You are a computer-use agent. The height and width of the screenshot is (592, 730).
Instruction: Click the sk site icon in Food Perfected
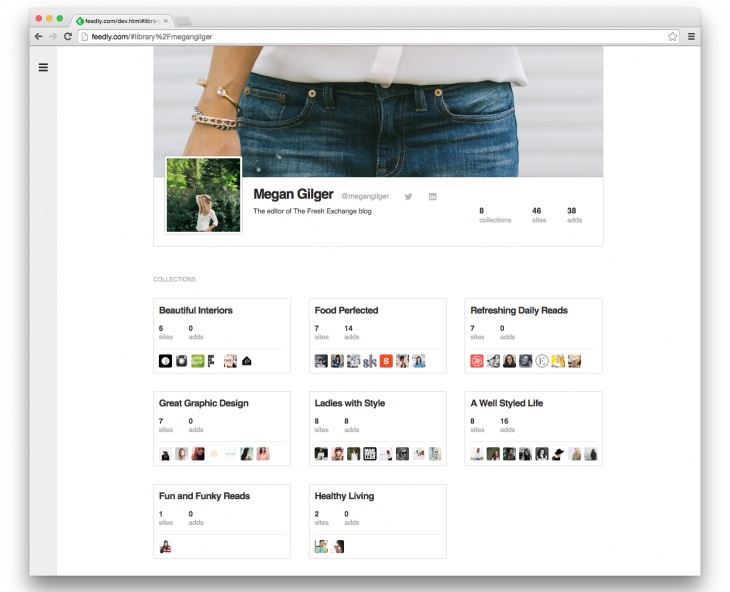tap(370, 361)
